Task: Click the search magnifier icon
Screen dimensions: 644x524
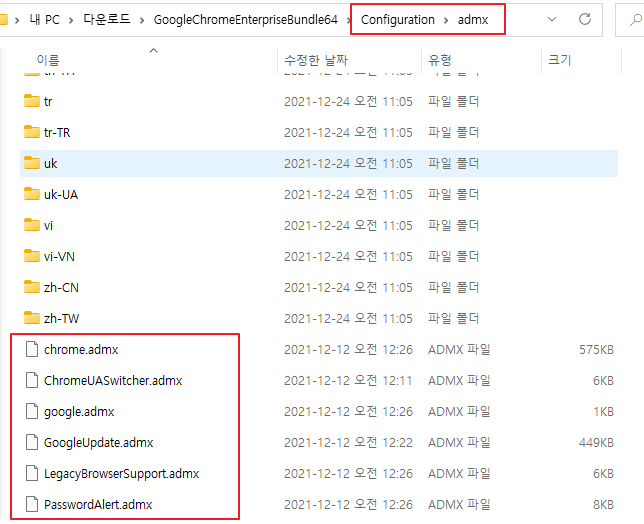Action: tap(635, 19)
